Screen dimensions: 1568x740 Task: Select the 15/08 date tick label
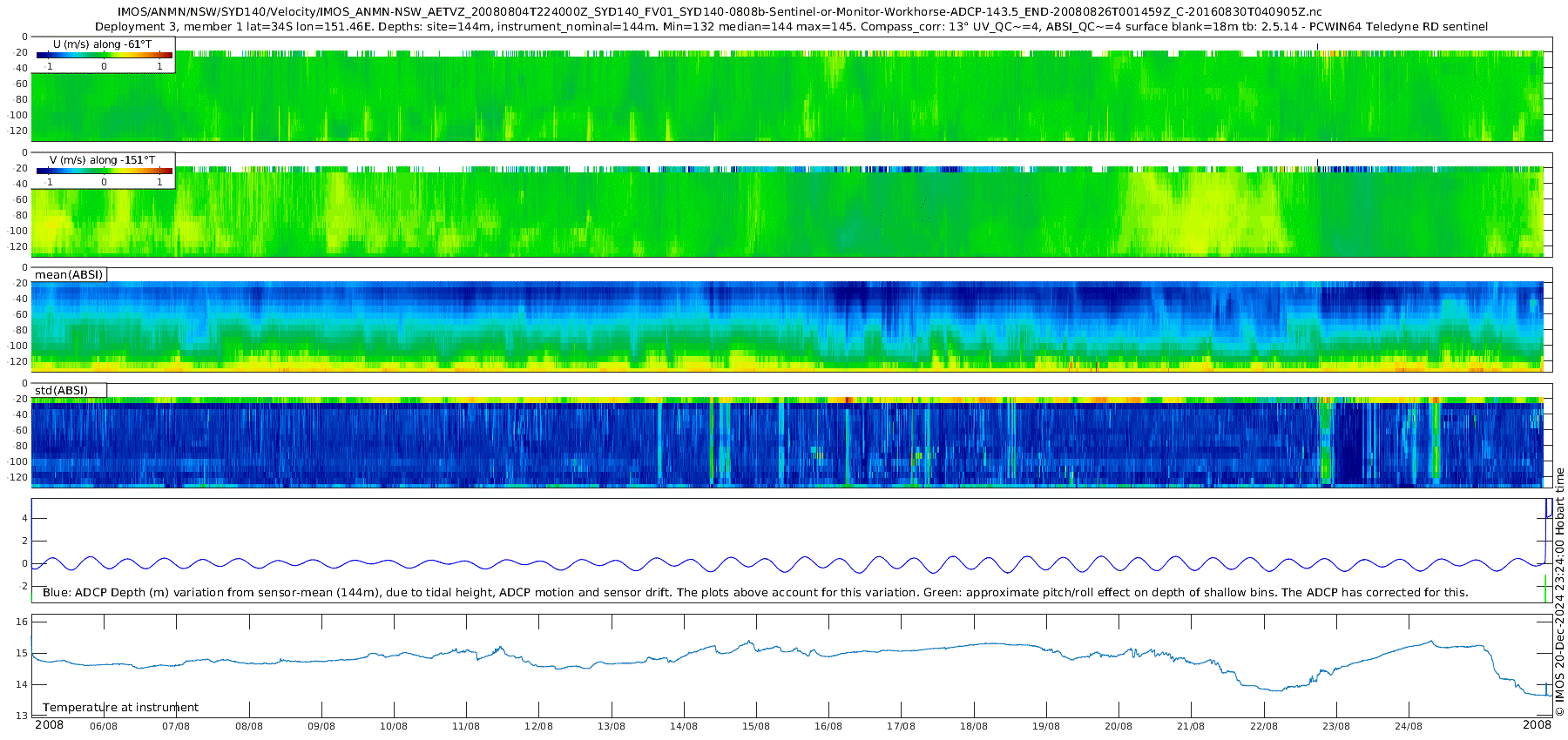pos(756,726)
